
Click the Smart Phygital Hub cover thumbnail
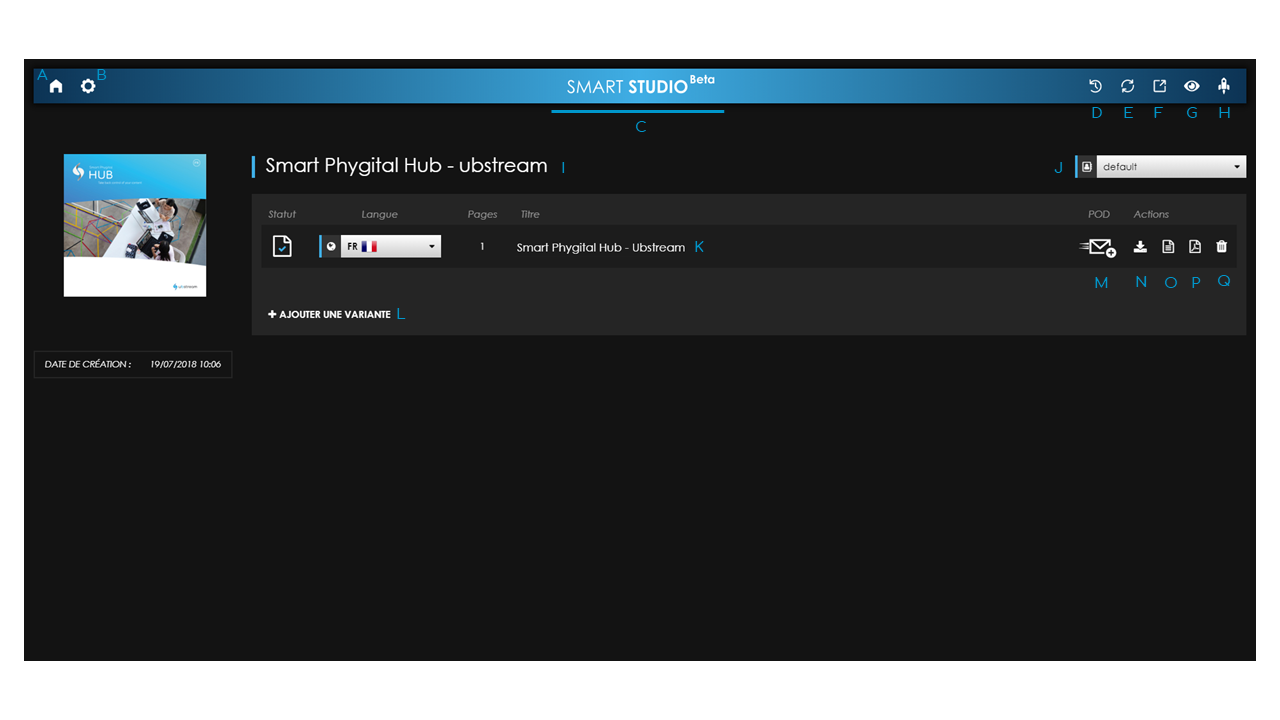(x=135, y=225)
